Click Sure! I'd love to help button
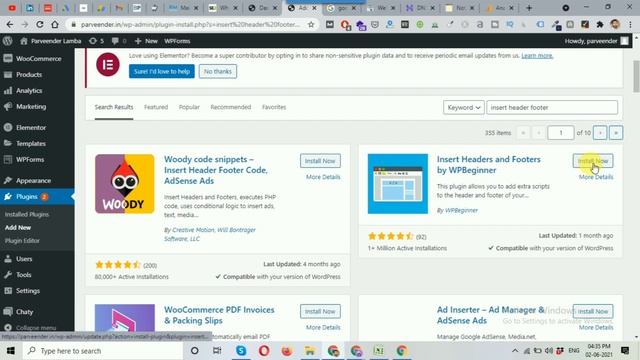Viewport: 640px width, 360px height. pos(162,71)
